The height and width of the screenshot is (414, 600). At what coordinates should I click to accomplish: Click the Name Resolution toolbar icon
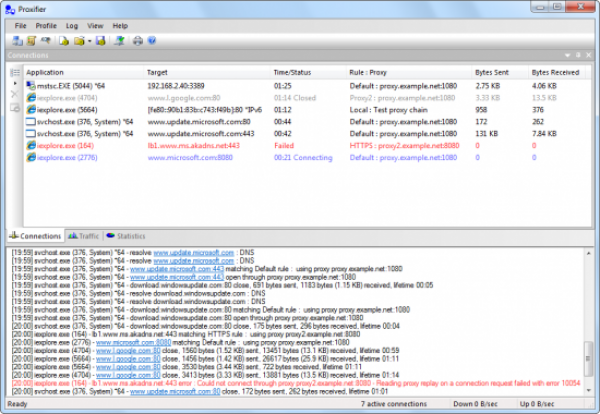pos(47,40)
